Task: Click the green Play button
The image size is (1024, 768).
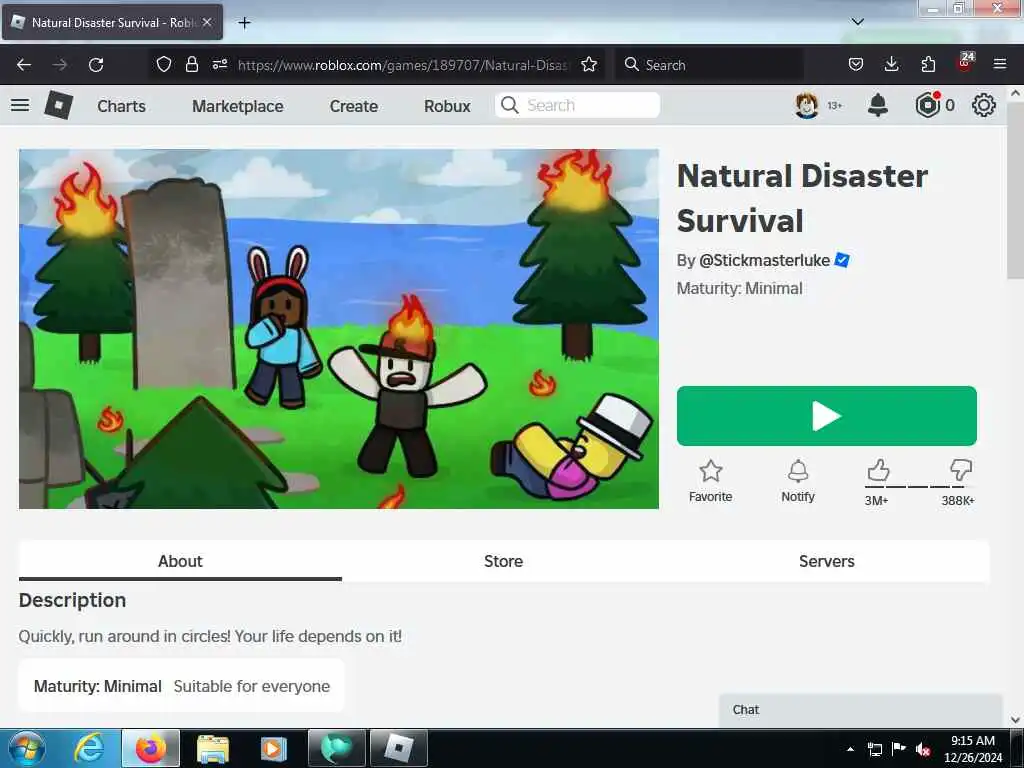Action: [826, 416]
